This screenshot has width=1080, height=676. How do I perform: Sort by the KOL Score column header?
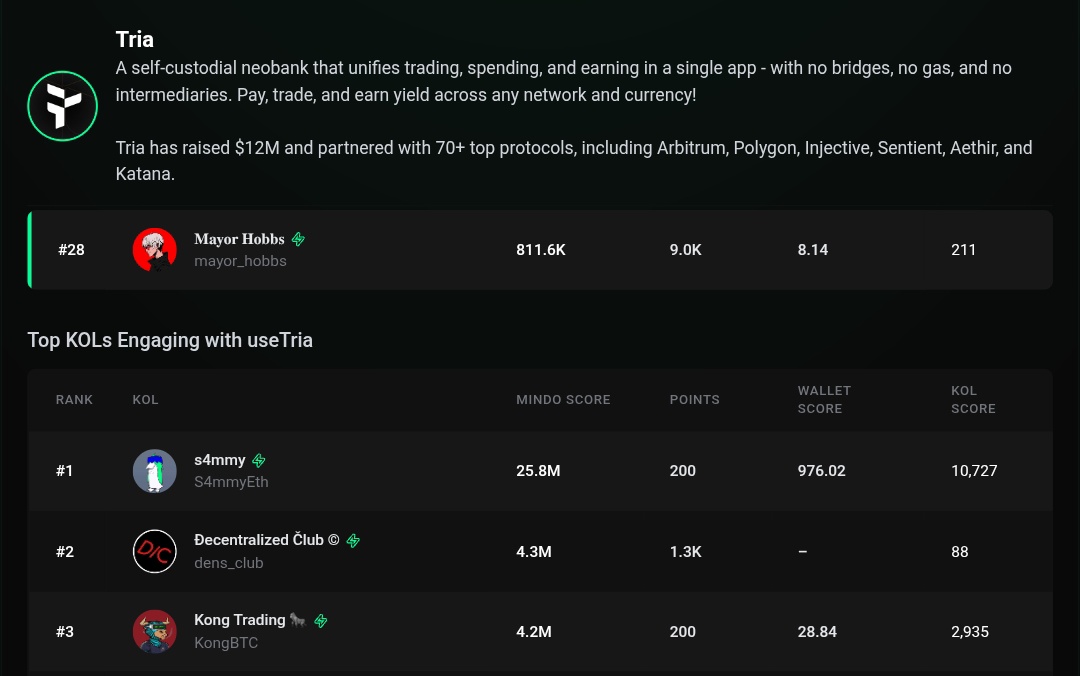[x=972, y=400]
